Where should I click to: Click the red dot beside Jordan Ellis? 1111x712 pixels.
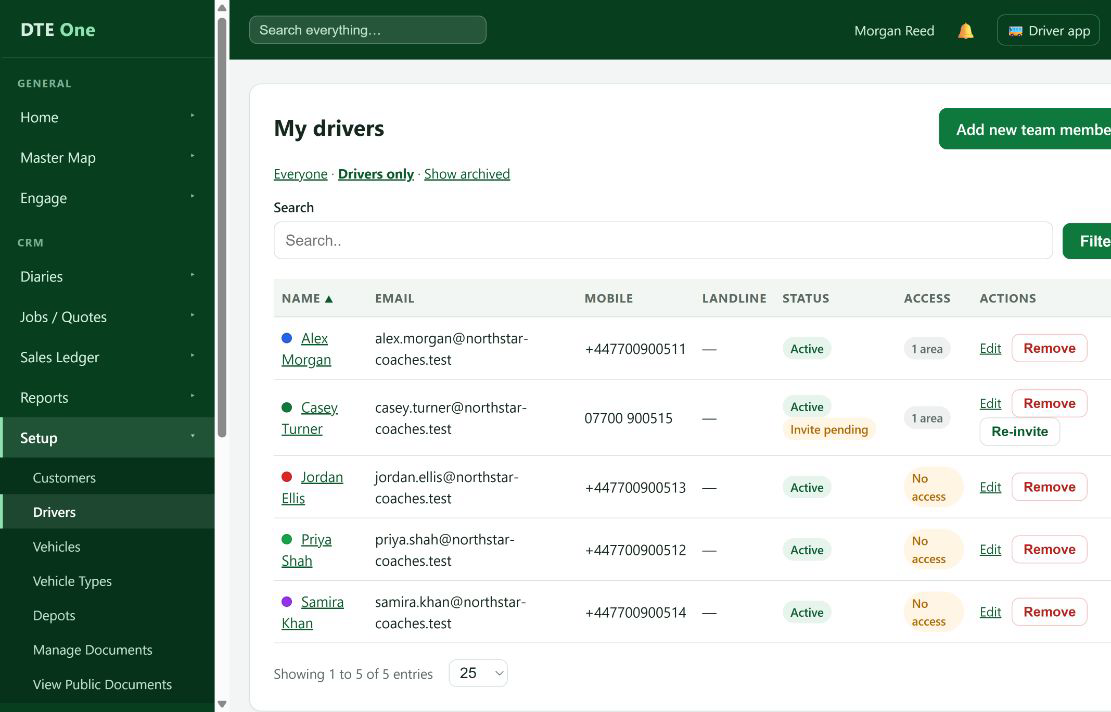(x=287, y=477)
